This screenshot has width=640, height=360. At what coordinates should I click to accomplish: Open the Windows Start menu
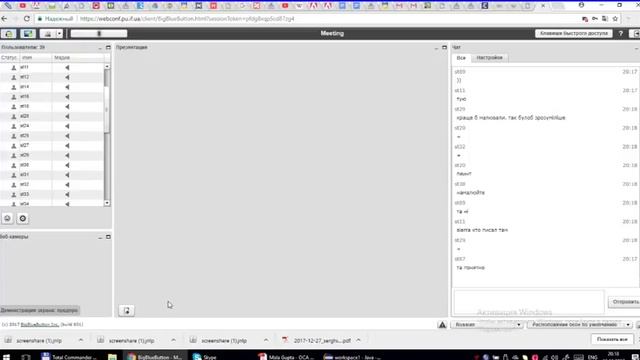(7, 357)
